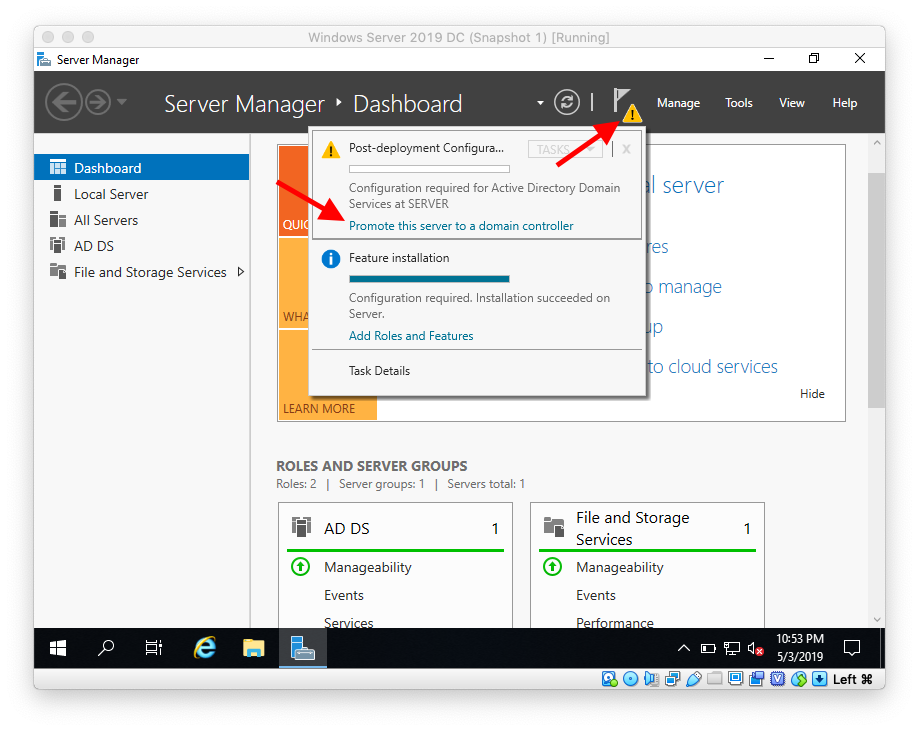Viewport: 919px width, 731px height.
Task: Open the Tools menu
Action: (738, 102)
